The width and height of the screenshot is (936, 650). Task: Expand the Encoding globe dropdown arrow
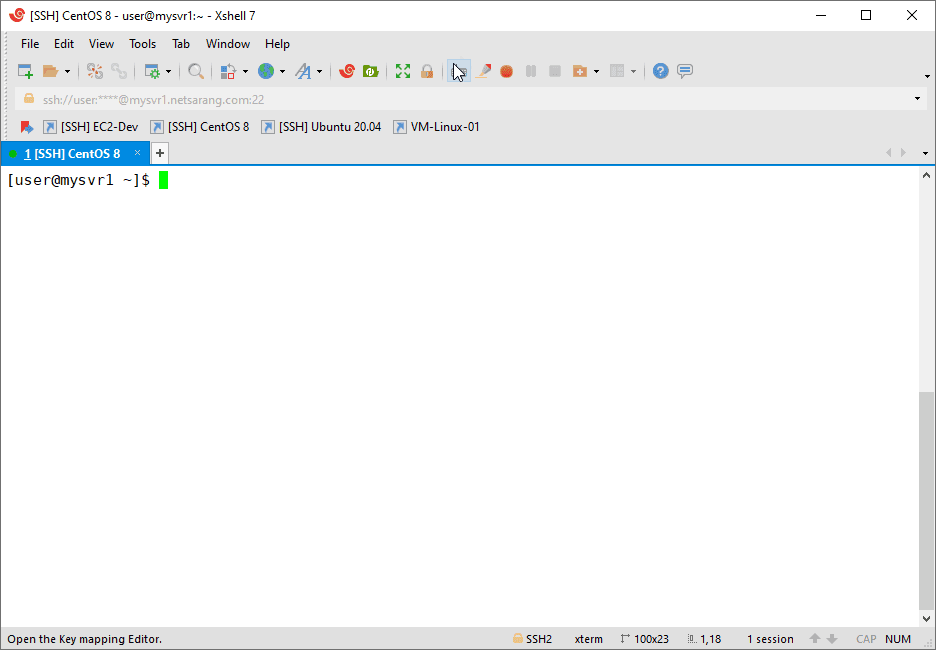[x=282, y=72]
